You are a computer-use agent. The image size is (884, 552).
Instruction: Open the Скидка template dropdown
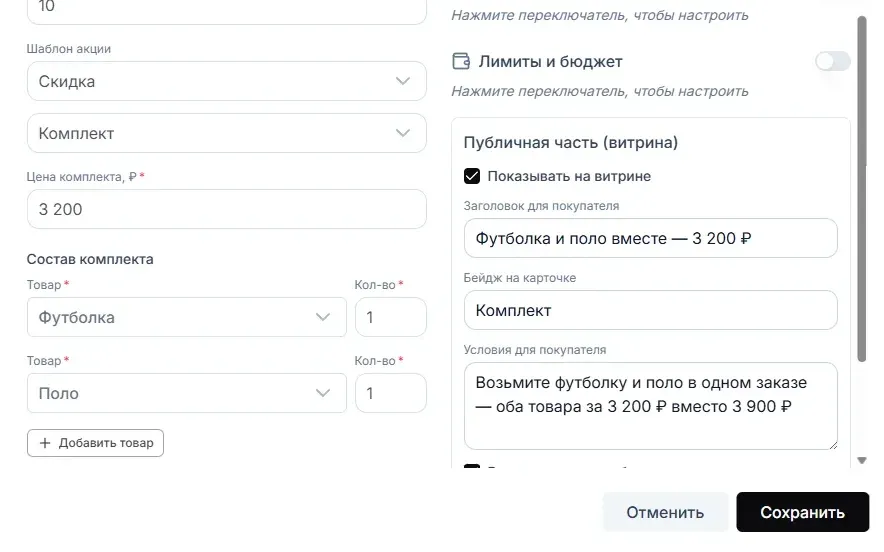pos(227,81)
